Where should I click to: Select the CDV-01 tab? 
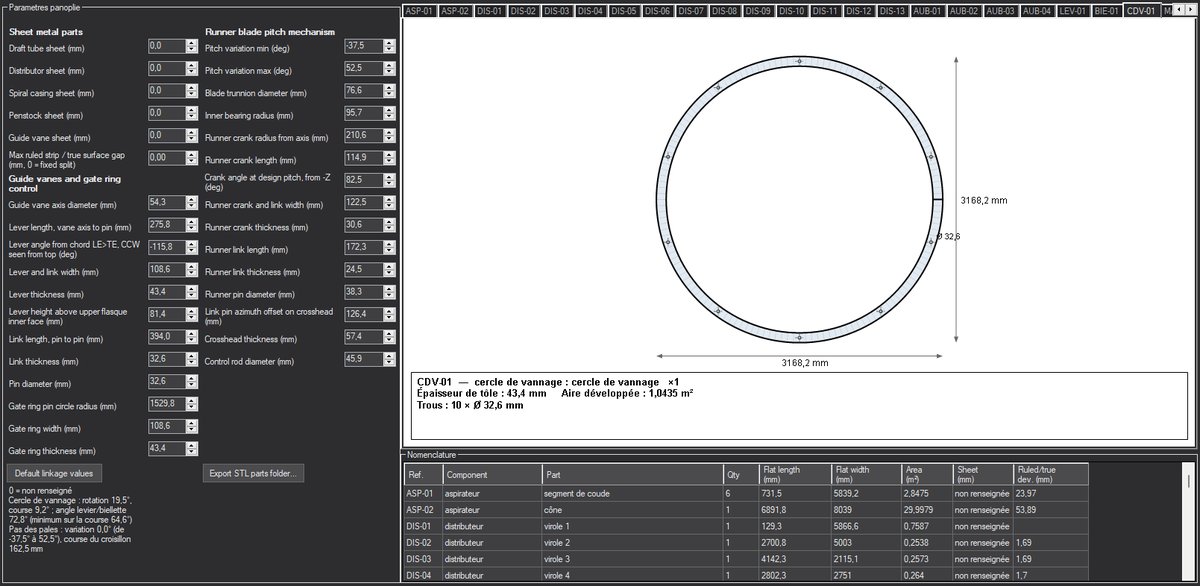tap(1141, 10)
